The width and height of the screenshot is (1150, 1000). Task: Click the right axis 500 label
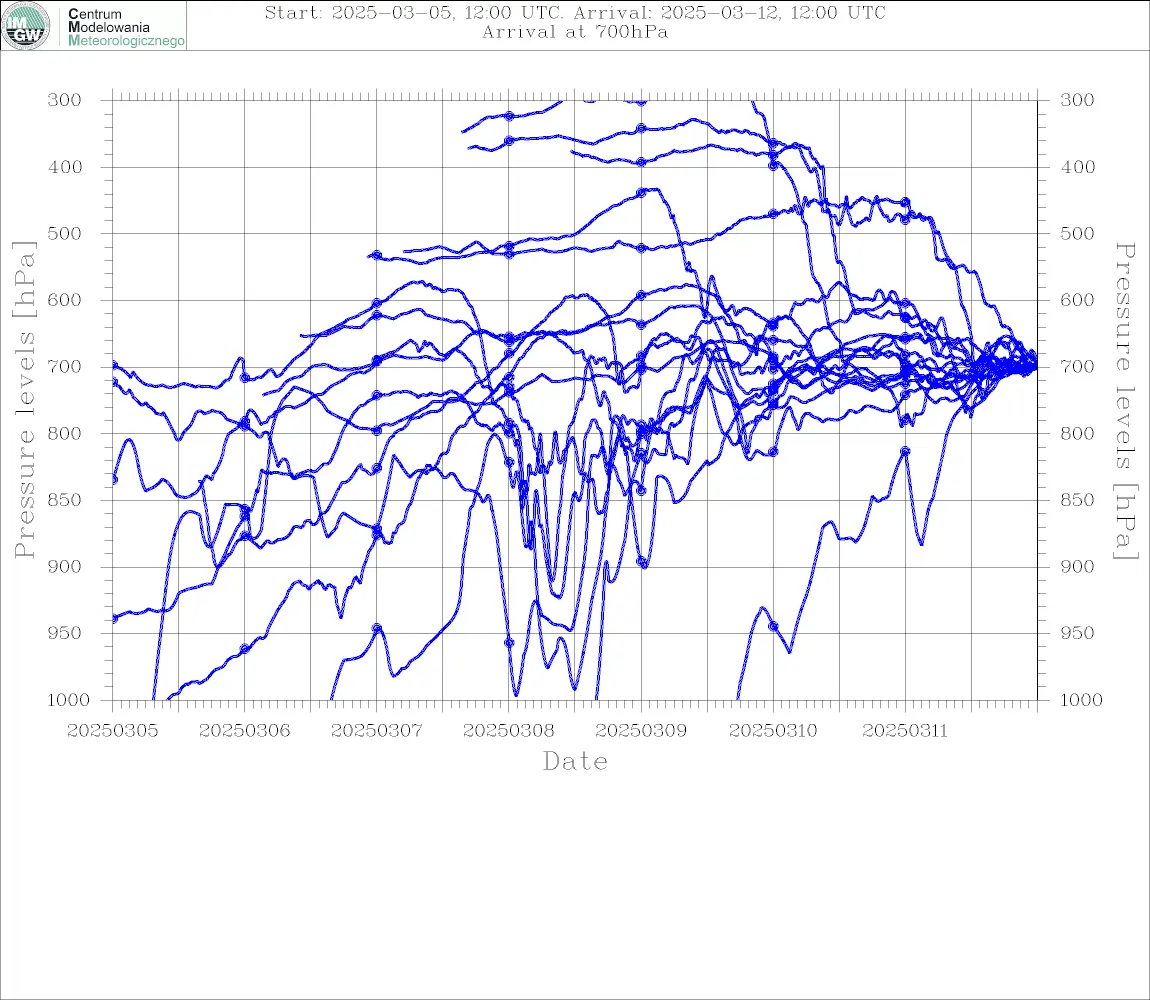[x=1077, y=234]
